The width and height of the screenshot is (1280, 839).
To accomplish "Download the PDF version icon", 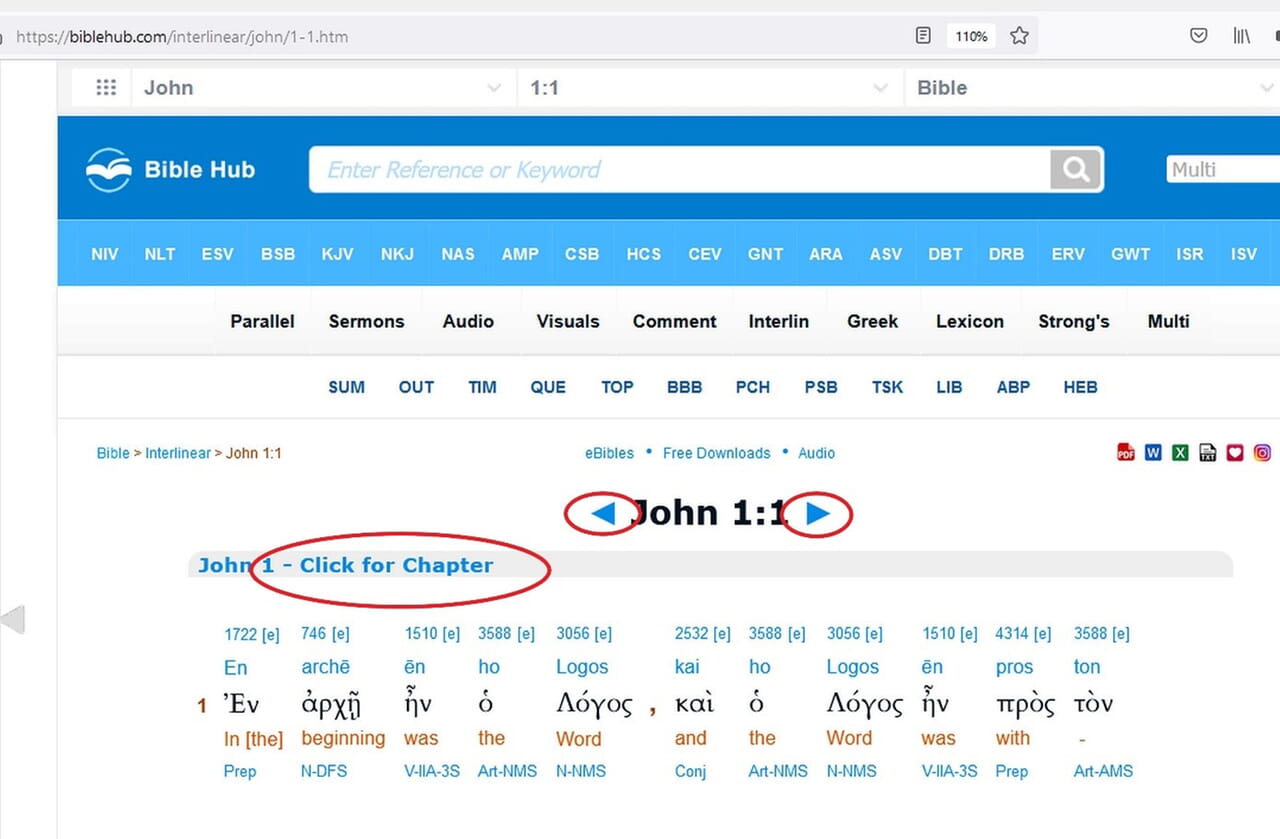I will pos(1126,453).
